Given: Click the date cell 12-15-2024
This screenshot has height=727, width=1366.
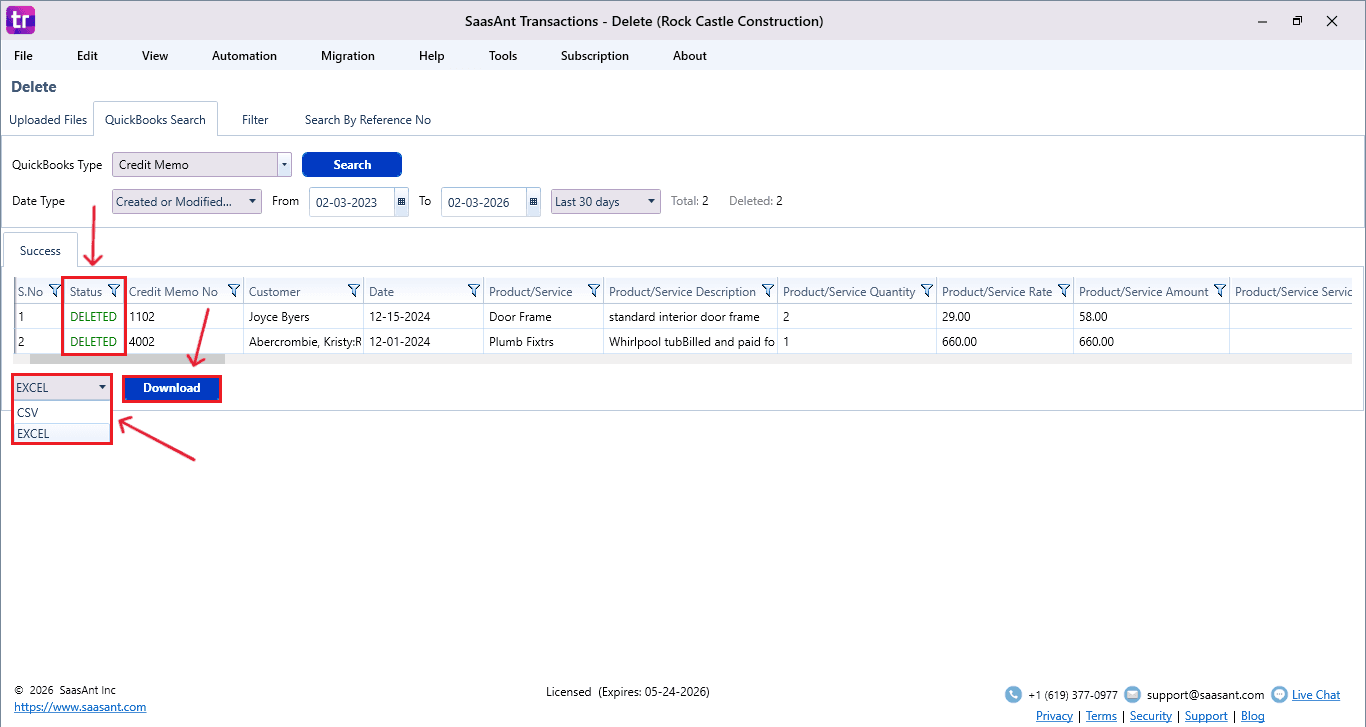Looking at the screenshot, I should [x=424, y=317].
